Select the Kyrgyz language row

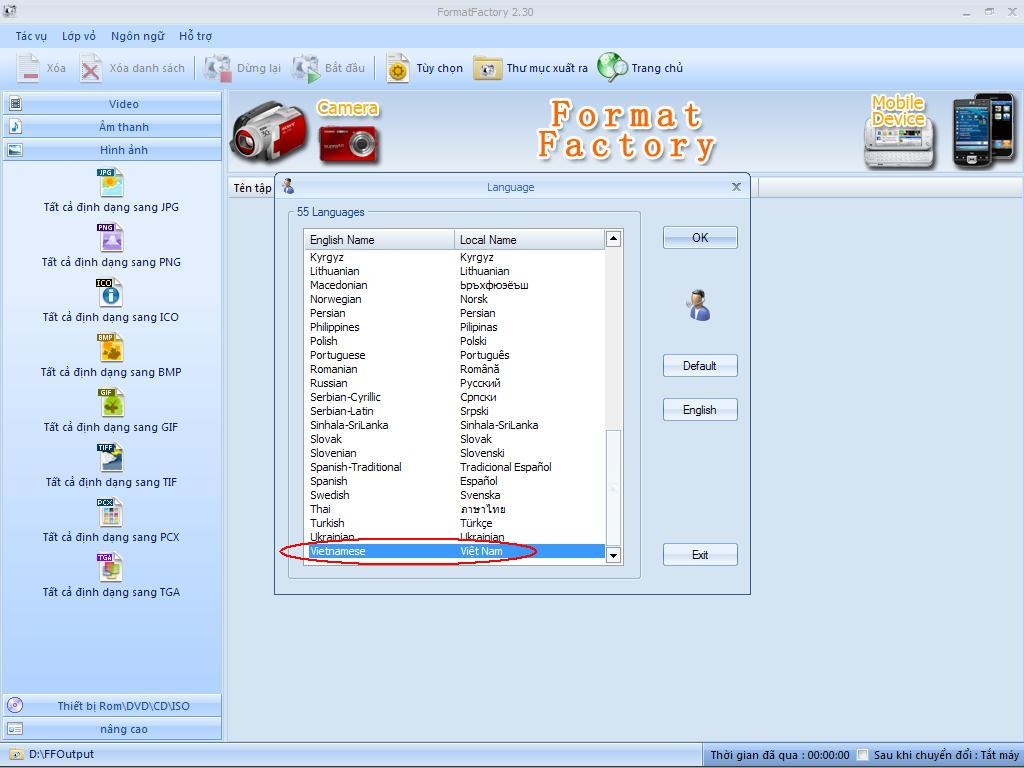pos(455,257)
